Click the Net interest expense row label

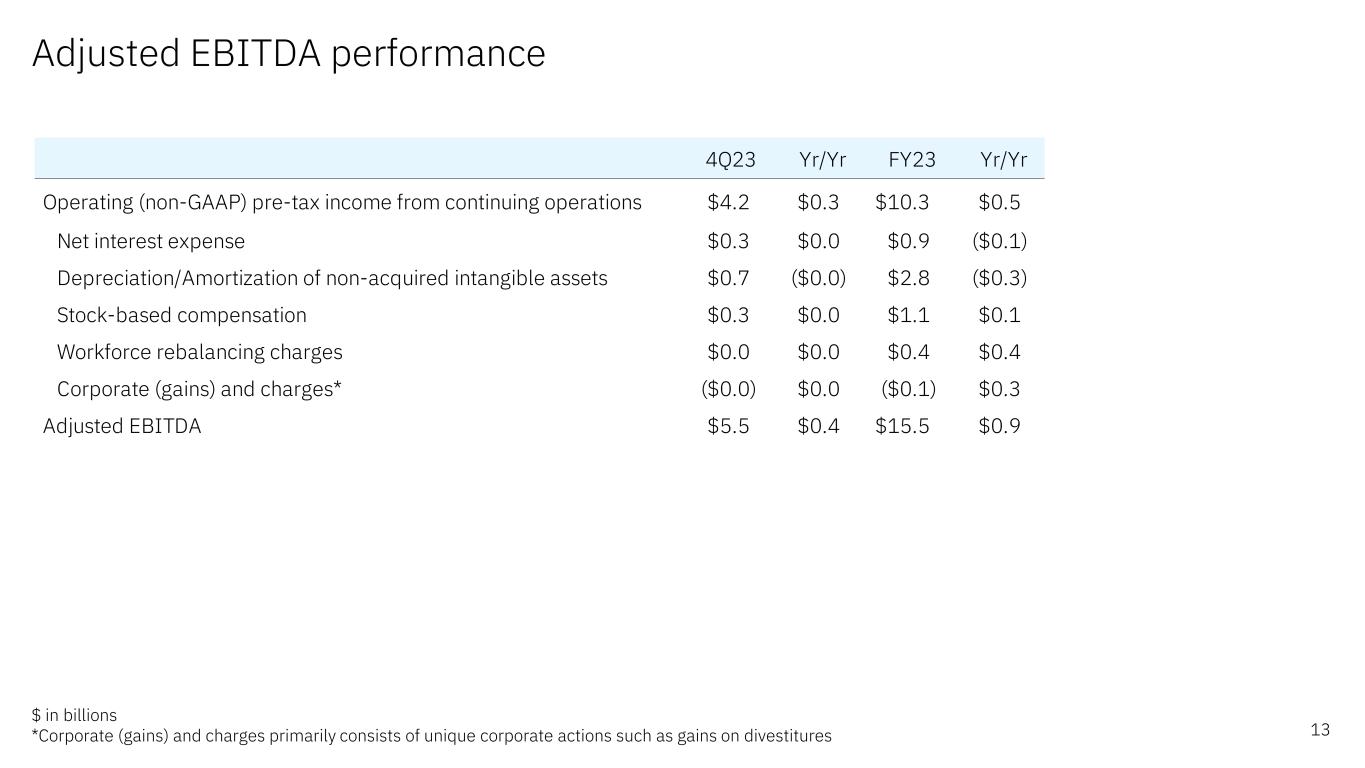point(150,241)
